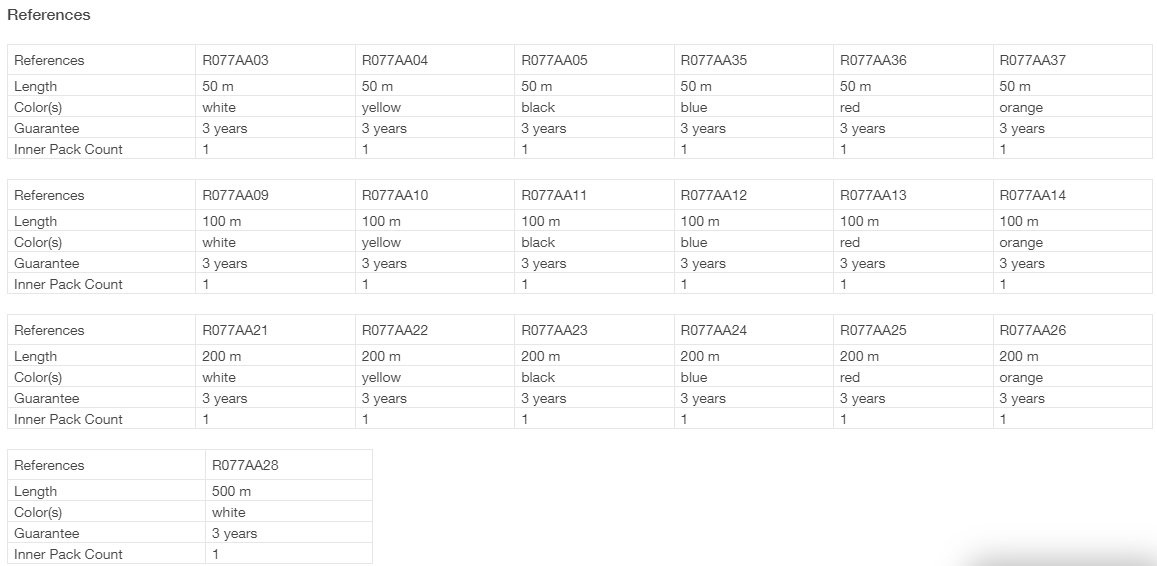This screenshot has width=1157, height=566.
Task: Select the R077AA37 orange reference
Action: pos(1032,61)
